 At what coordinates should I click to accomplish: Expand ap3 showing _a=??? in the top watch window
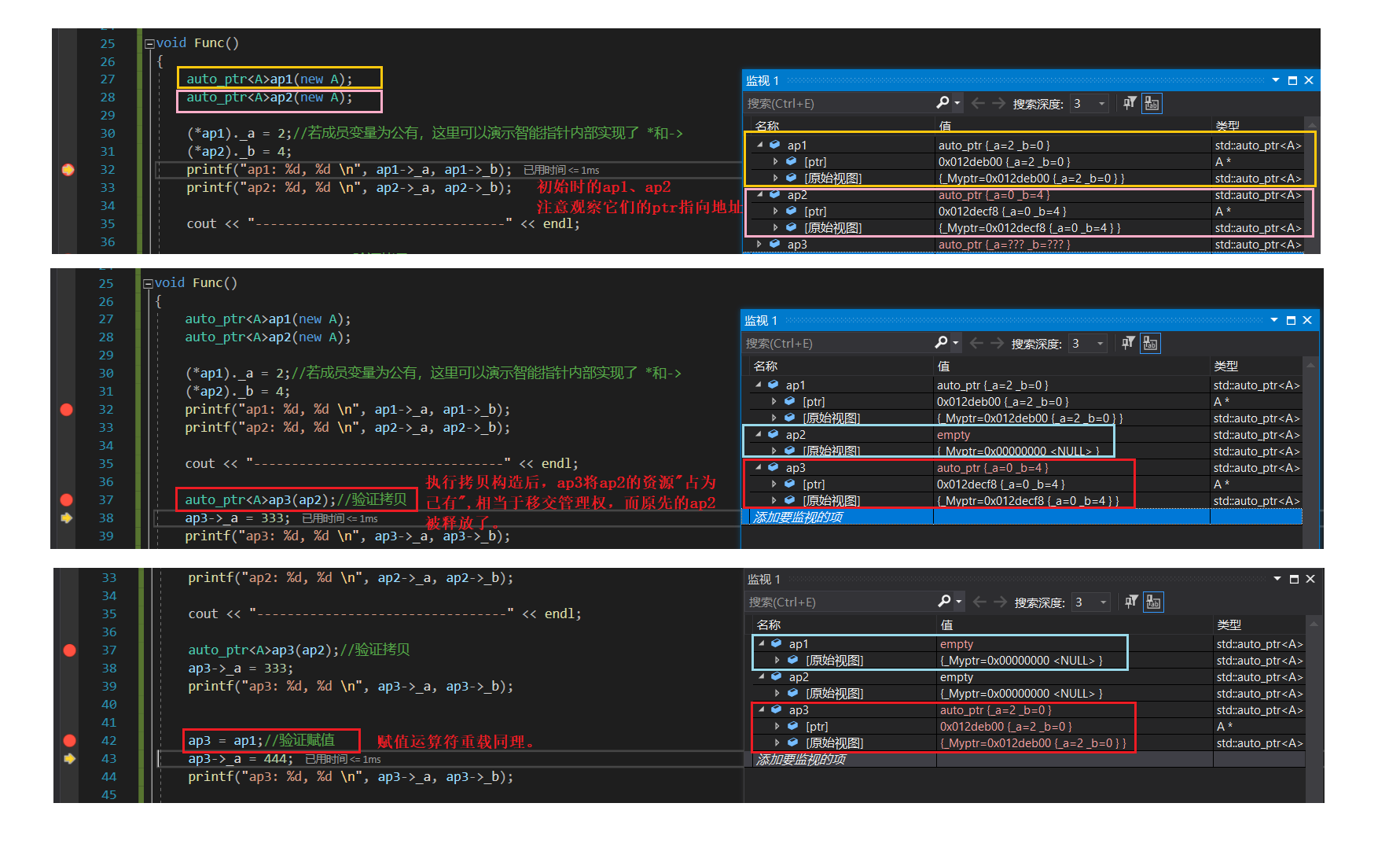click(x=759, y=245)
